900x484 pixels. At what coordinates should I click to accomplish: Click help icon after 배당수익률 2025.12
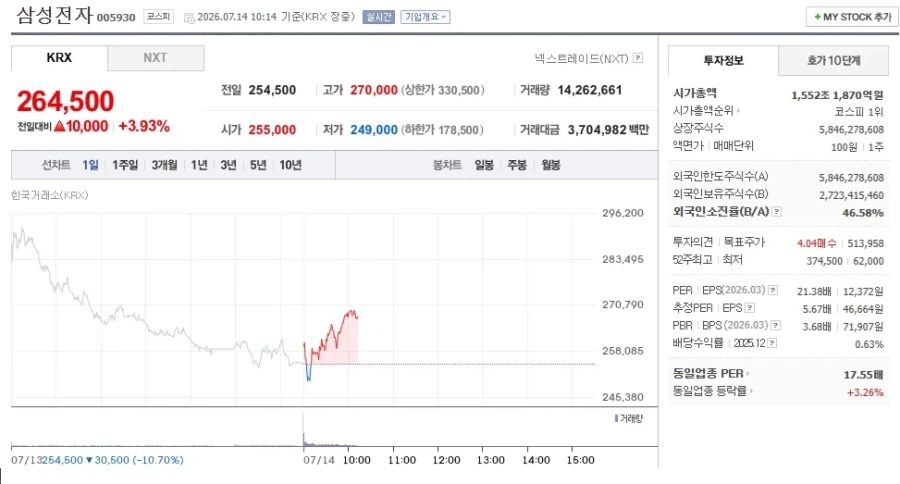coord(772,343)
